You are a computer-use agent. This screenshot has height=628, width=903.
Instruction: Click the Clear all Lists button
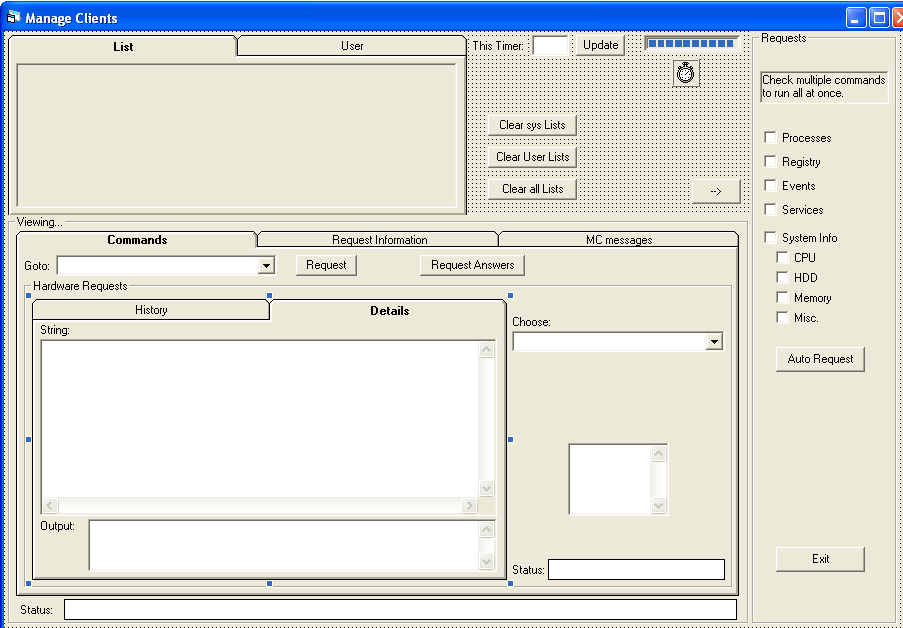(532, 189)
